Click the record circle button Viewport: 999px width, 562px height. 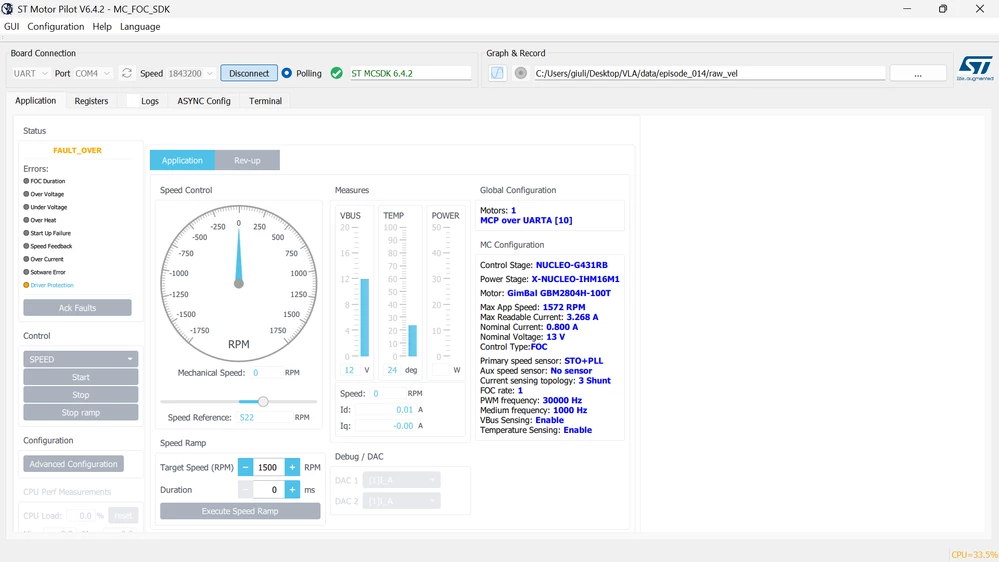[x=521, y=73]
